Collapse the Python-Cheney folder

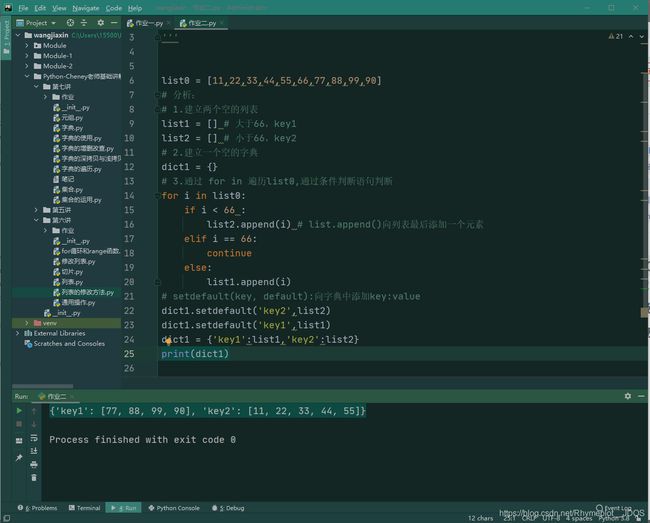coord(27,76)
